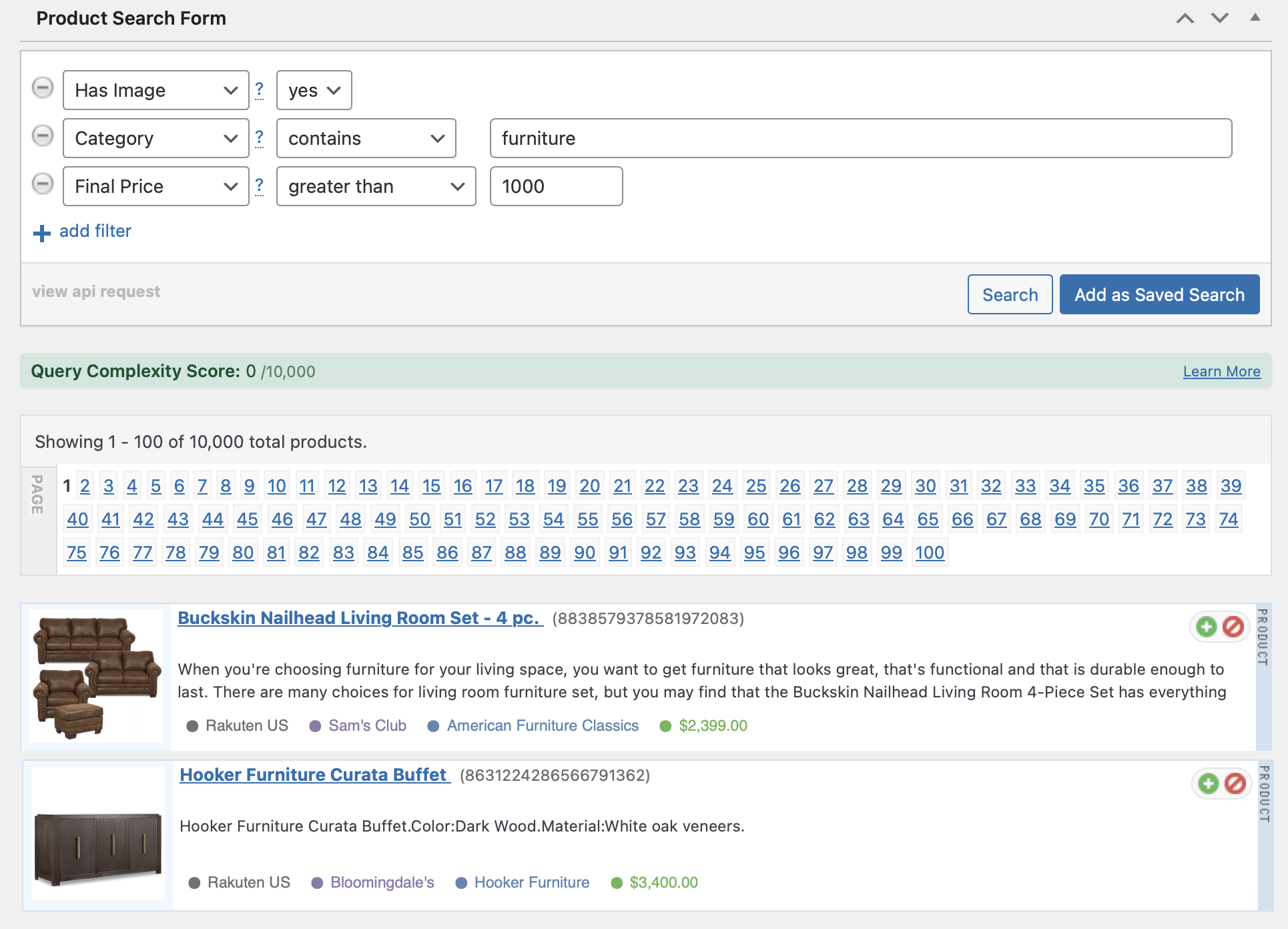Image resolution: width=1288 pixels, height=929 pixels.
Task: Jump to results page 100
Action: click(x=930, y=553)
